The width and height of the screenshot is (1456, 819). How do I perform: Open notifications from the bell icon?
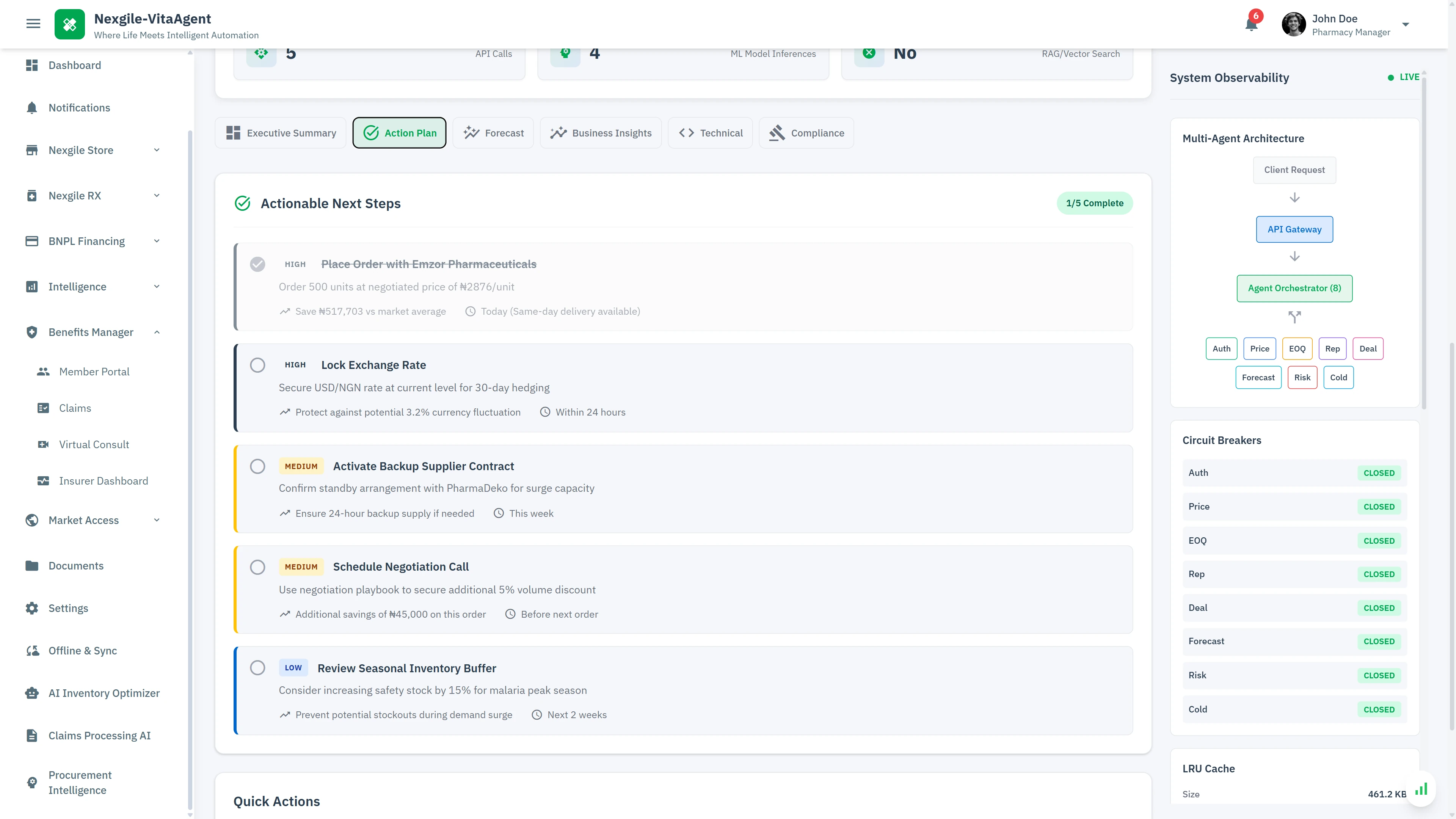[1251, 24]
